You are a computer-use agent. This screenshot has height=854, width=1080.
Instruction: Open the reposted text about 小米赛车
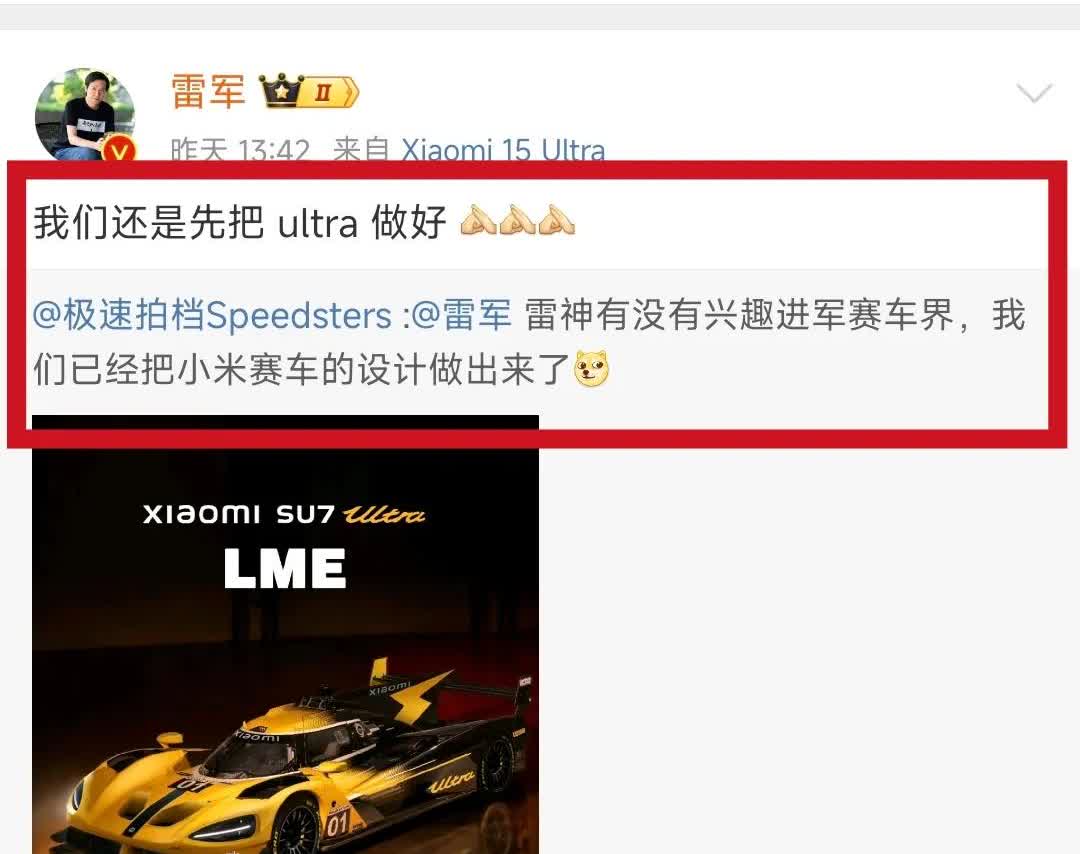[529, 342]
